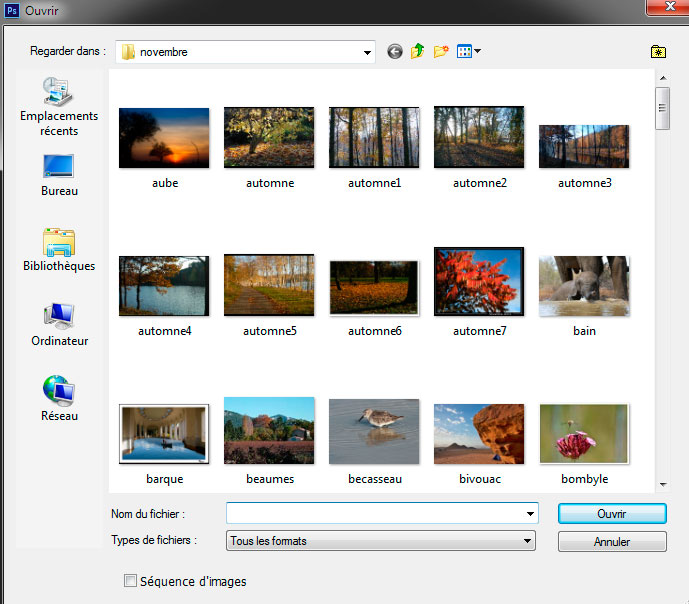Go back using the back arrow icon
This screenshot has width=689, height=604.
coord(395,52)
